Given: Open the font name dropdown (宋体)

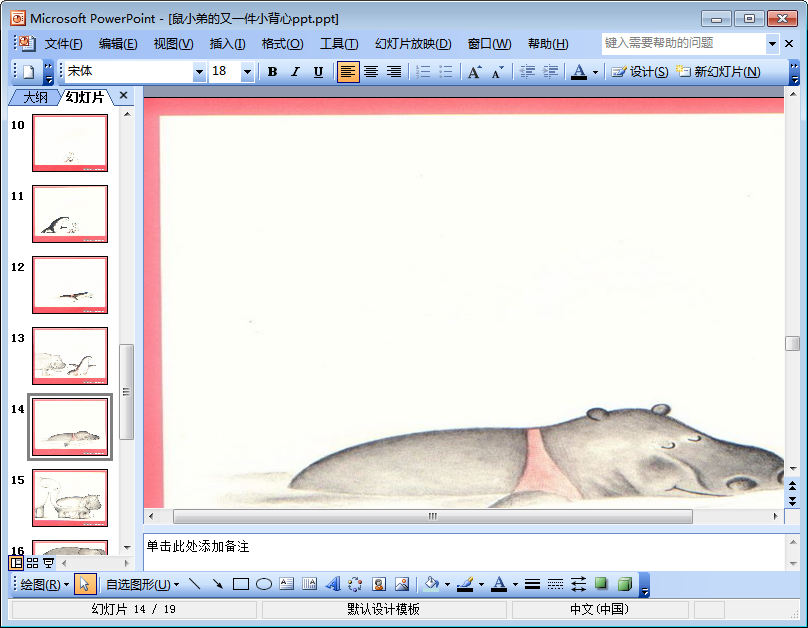Looking at the screenshot, I should 199,72.
